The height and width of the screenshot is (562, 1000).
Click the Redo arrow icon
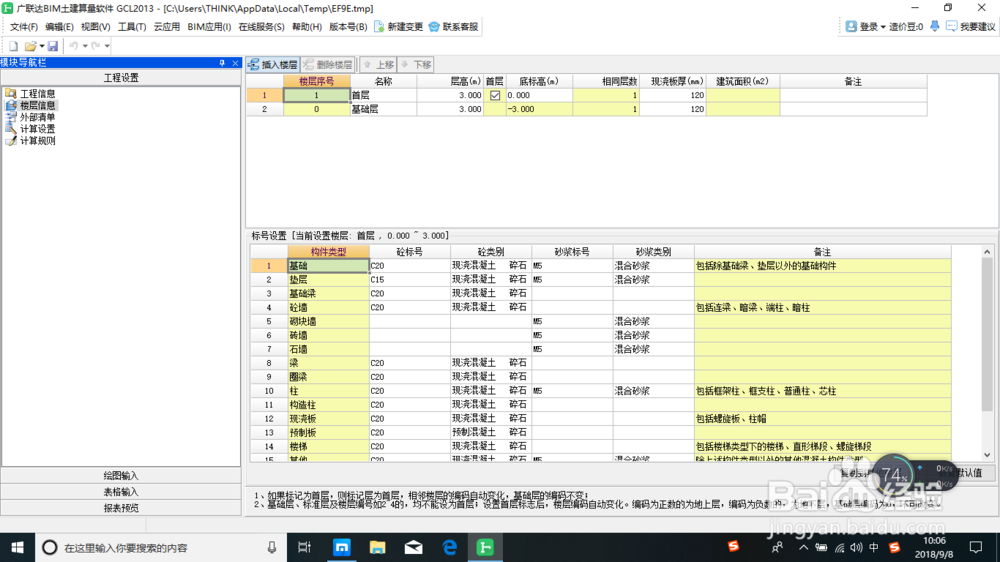tap(96, 46)
